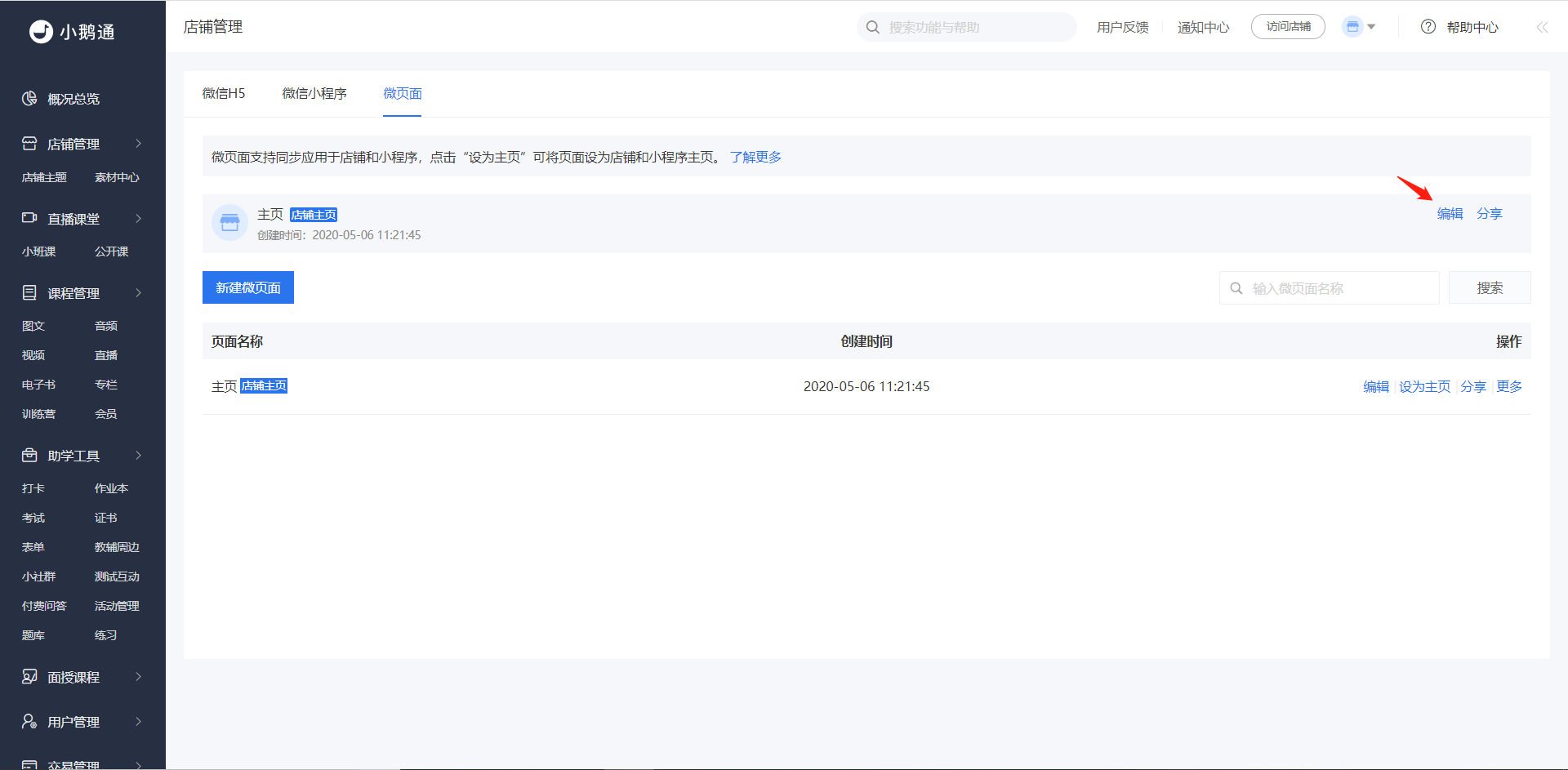This screenshot has height=770, width=1568.
Task: Click the shop avatar icon in header
Action: point(1353,27)
